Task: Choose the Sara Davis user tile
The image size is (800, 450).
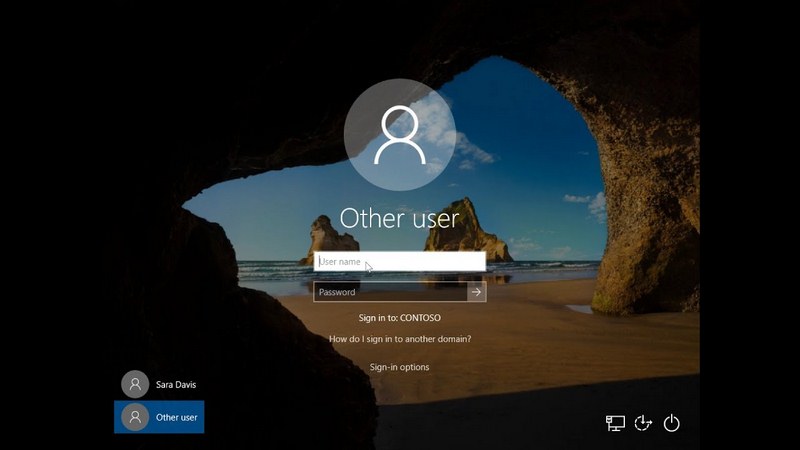Action: [x=160, y=384]
